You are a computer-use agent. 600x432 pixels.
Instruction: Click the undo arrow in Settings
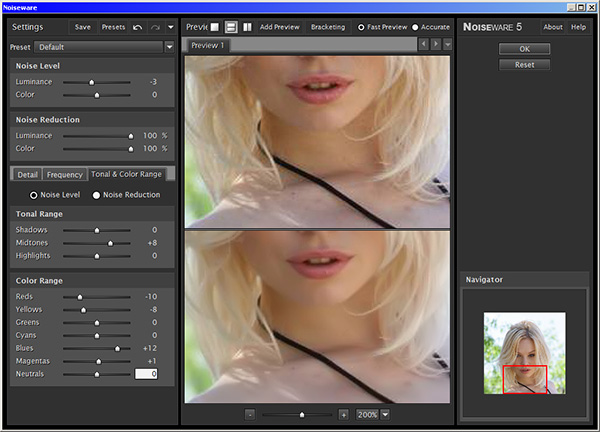click(x=138, y=27)
